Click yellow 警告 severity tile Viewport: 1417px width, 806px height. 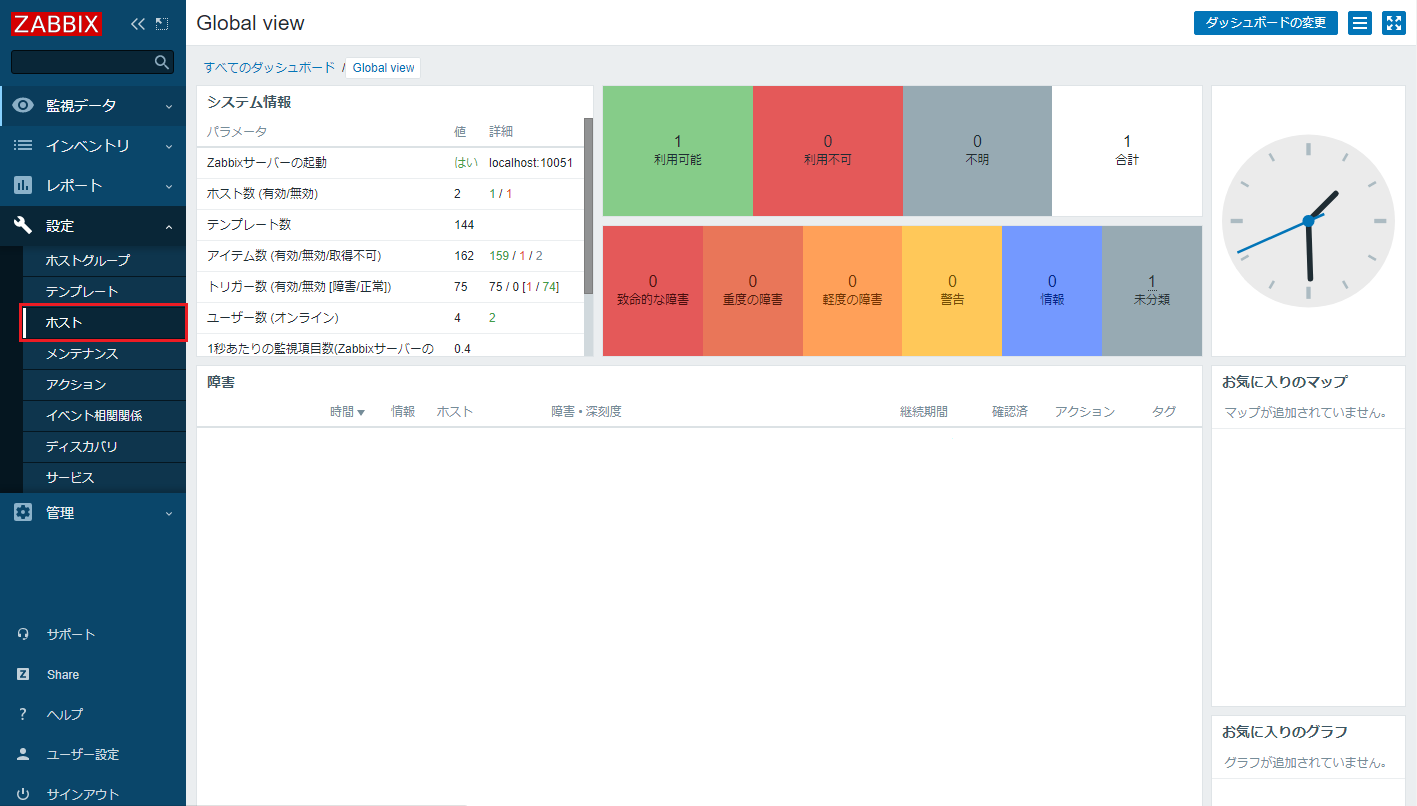tap(952, 291)
